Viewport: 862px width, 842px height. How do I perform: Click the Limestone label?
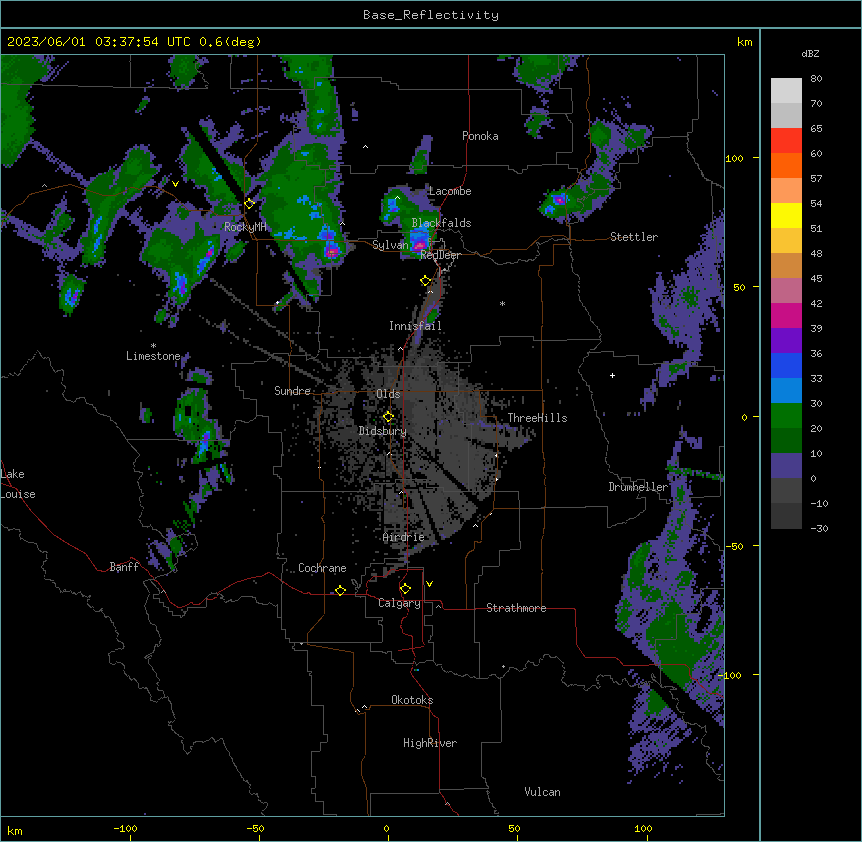pos(153,356)
